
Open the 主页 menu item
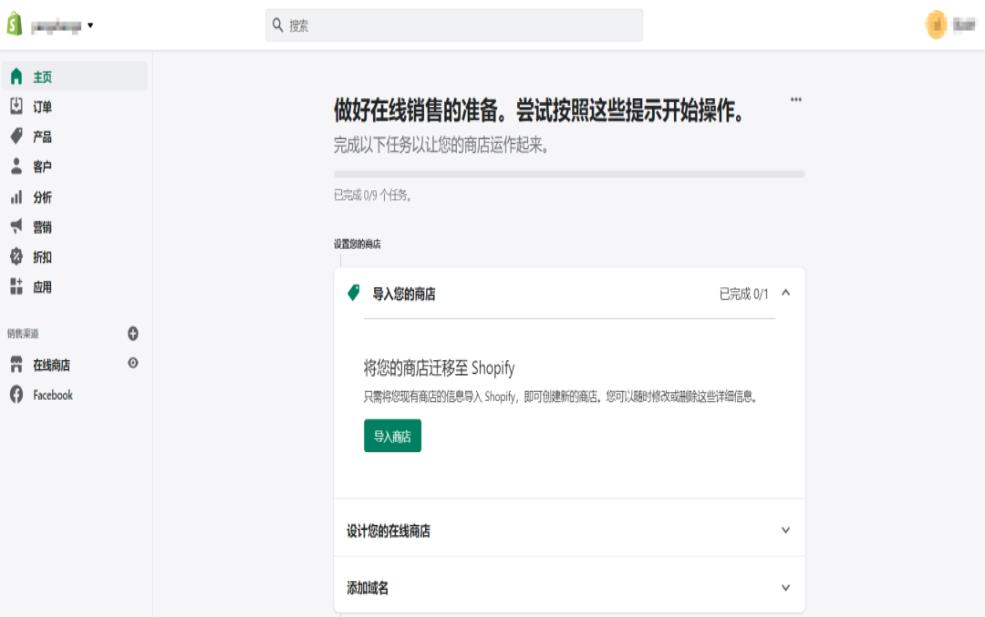(74, 76)
